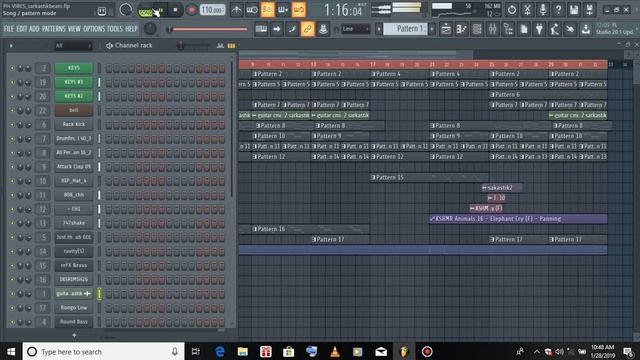Click the red record button

click(x=191, y=10)
